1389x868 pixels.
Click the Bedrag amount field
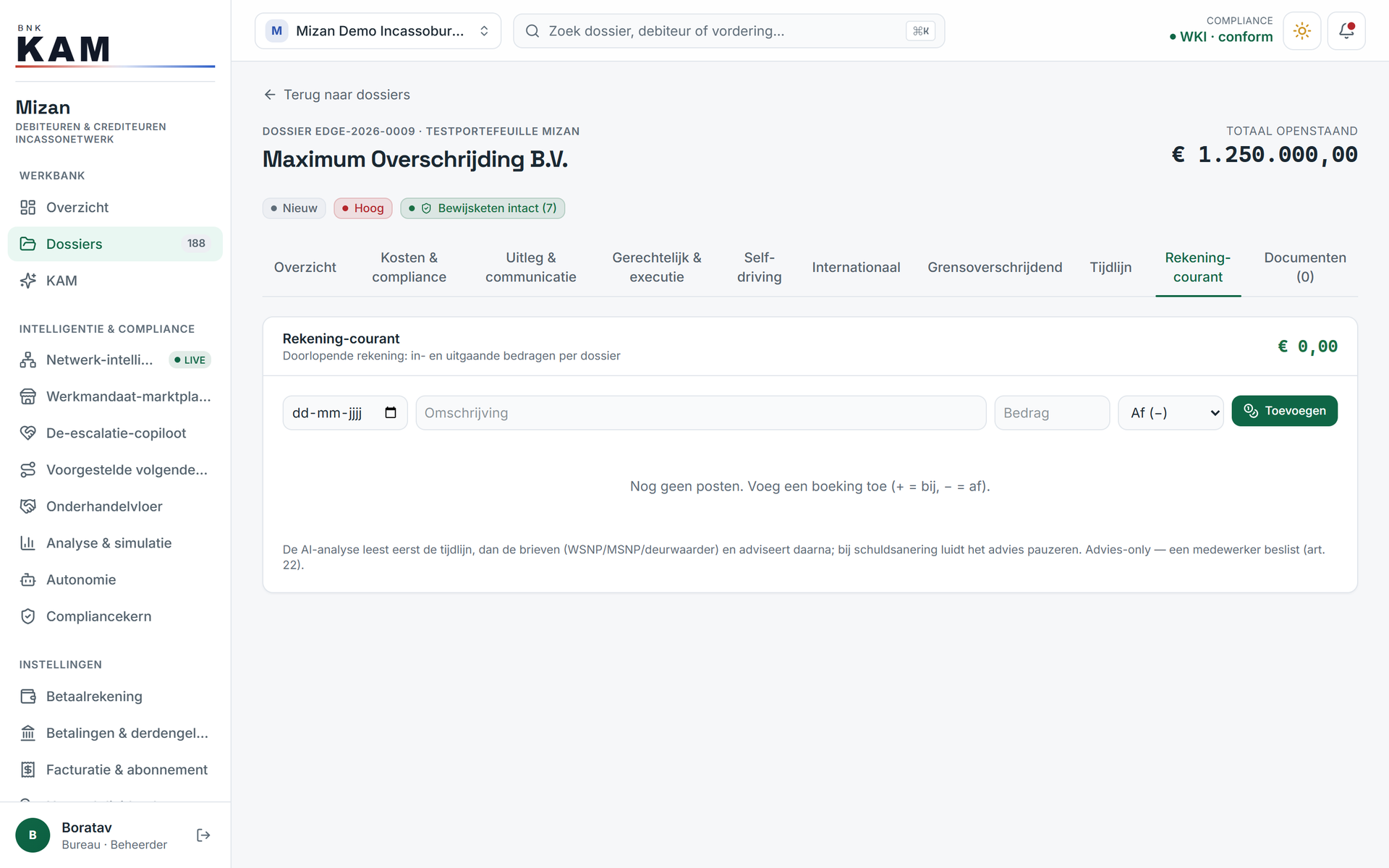click(1052, 412)
